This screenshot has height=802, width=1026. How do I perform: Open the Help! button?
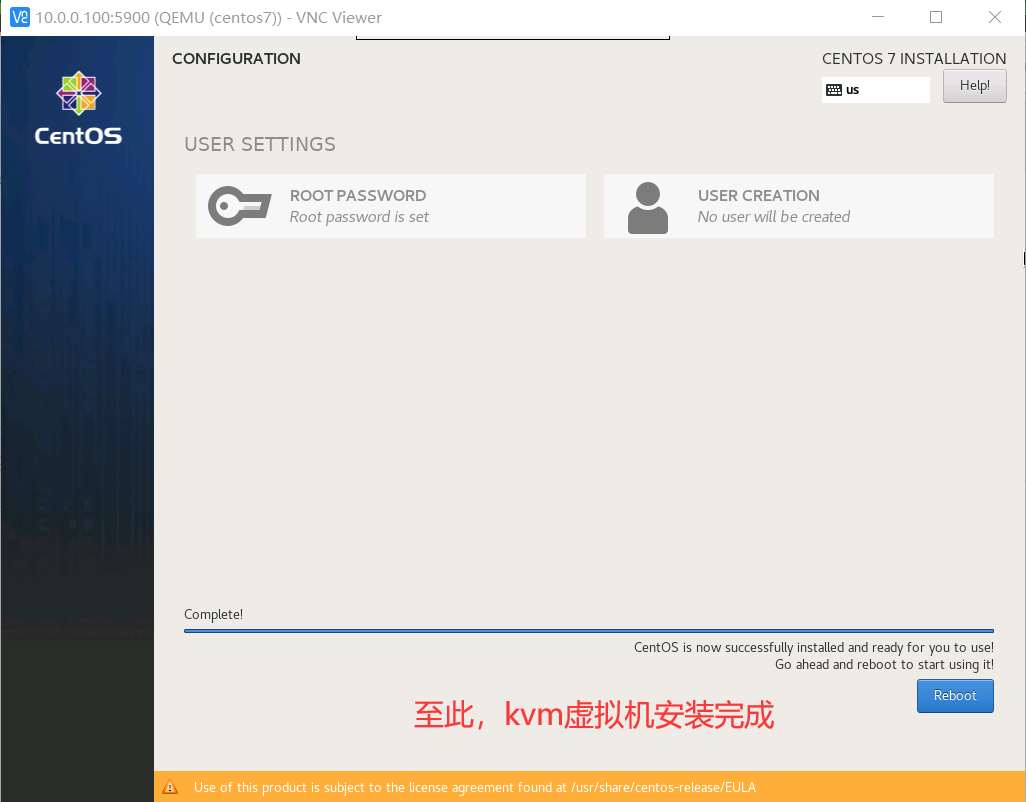coord(974,86)
